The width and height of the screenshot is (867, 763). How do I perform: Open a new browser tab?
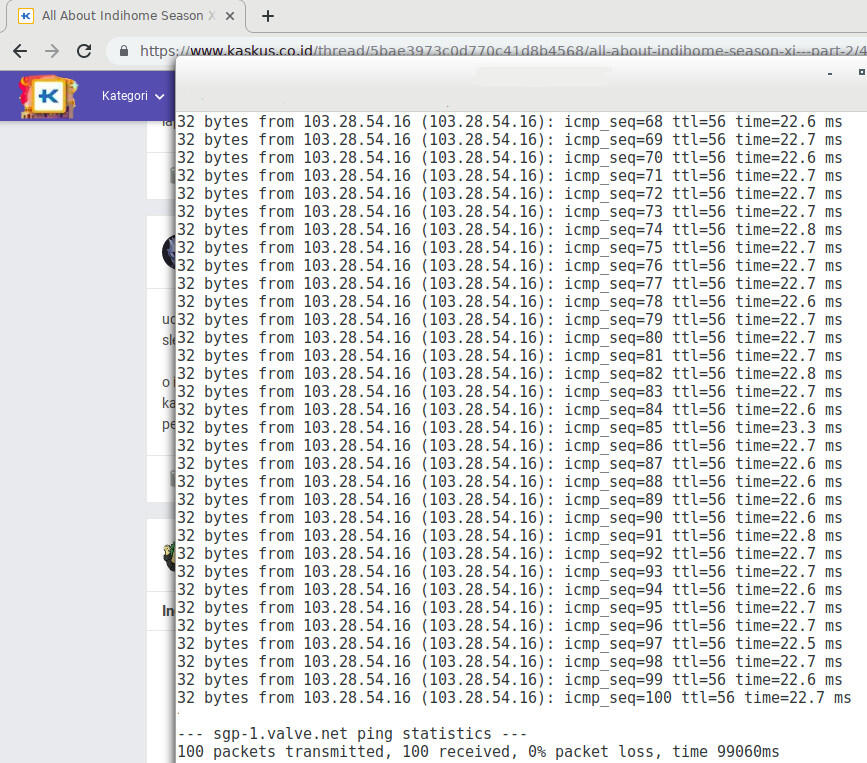click(x=268, y=16)
